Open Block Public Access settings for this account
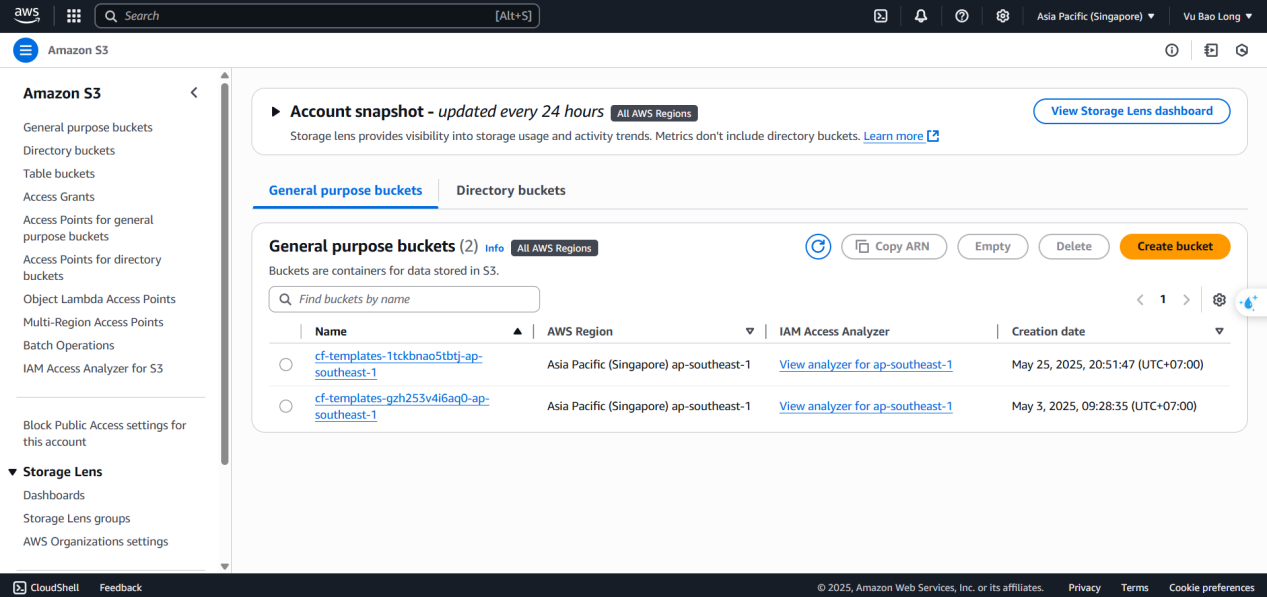This screenshot has width=1267, height=597. [105, 433]
